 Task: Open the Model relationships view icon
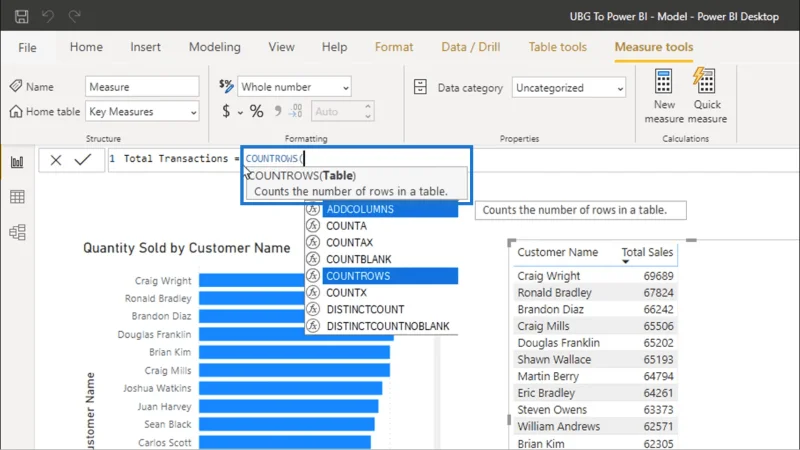tap(17, 232)
